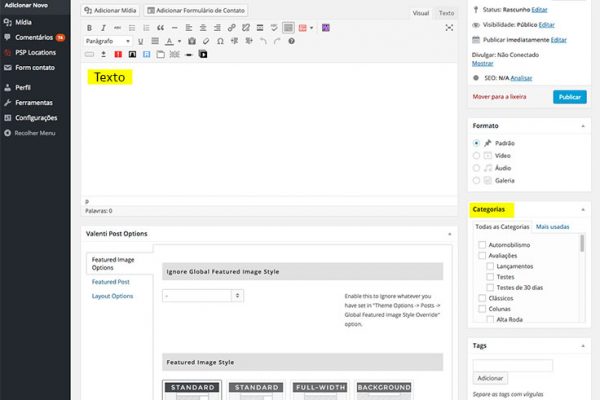Viewport: 600px width, 400px height.
Task: Tick the Clássicos category checkbox
Action: tap(482, 298)
